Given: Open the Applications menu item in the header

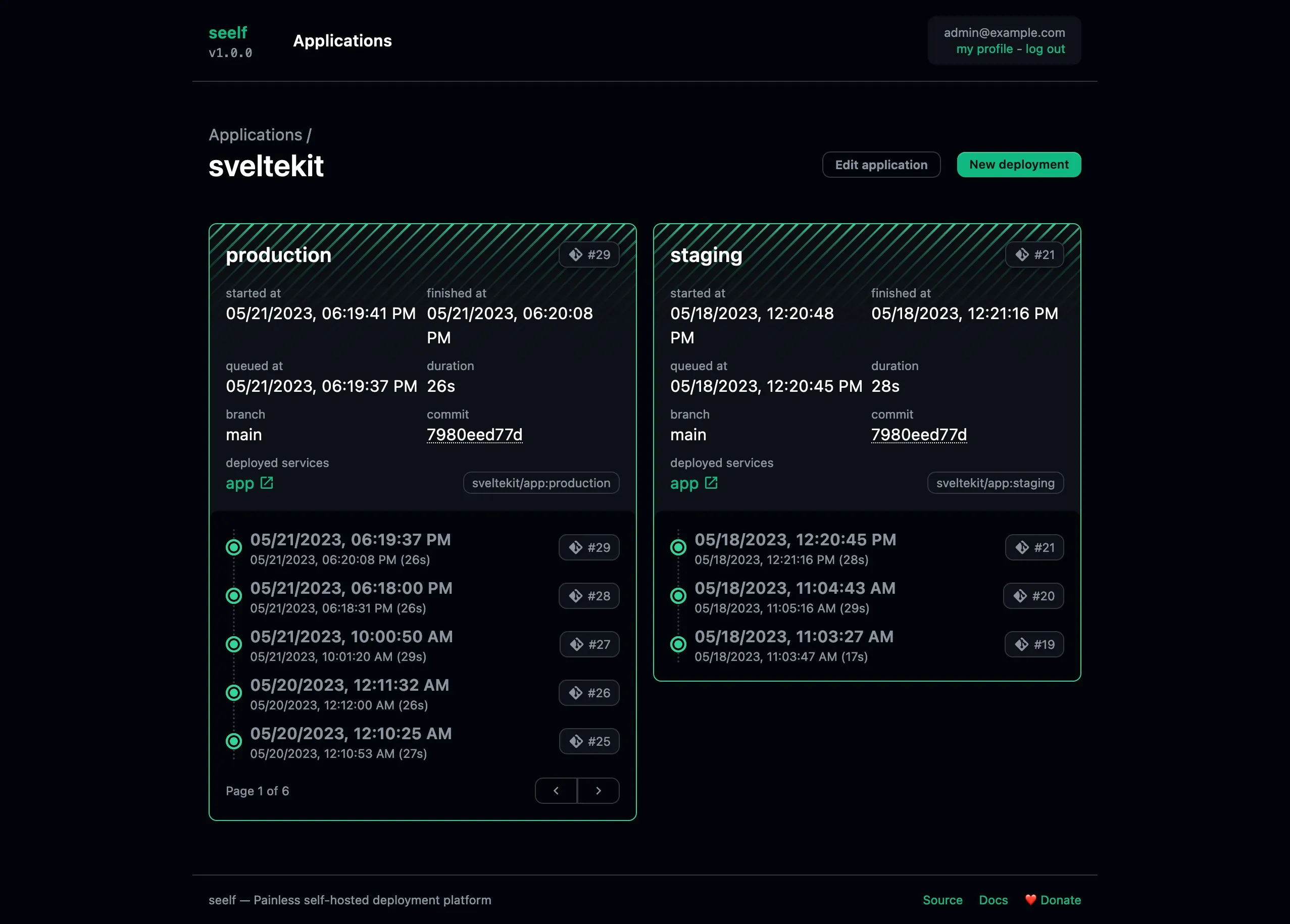Looking at the screenshot, I should click(342, 40).
